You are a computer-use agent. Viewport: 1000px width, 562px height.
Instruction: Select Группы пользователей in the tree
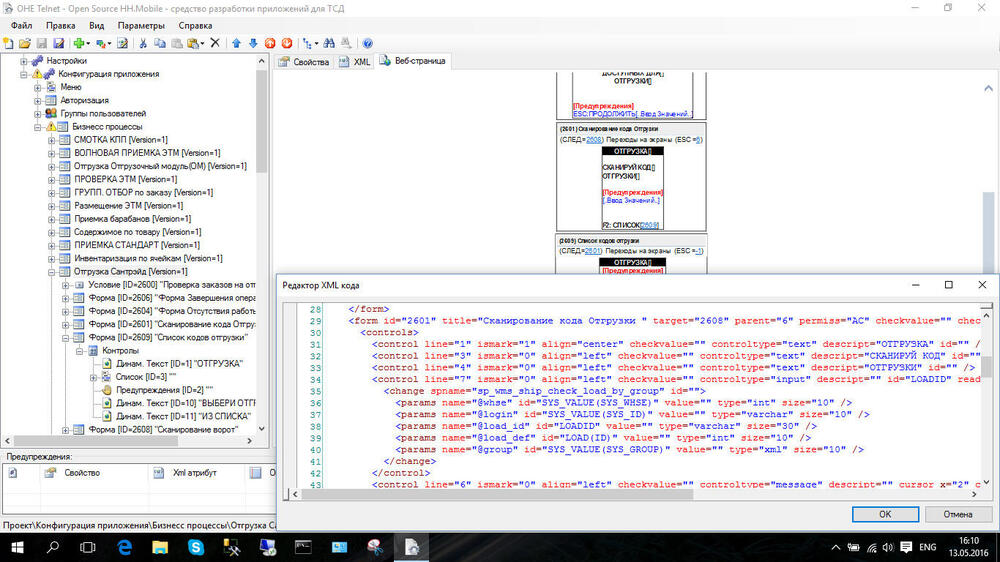pyautogui.click(x=103, y=114)
